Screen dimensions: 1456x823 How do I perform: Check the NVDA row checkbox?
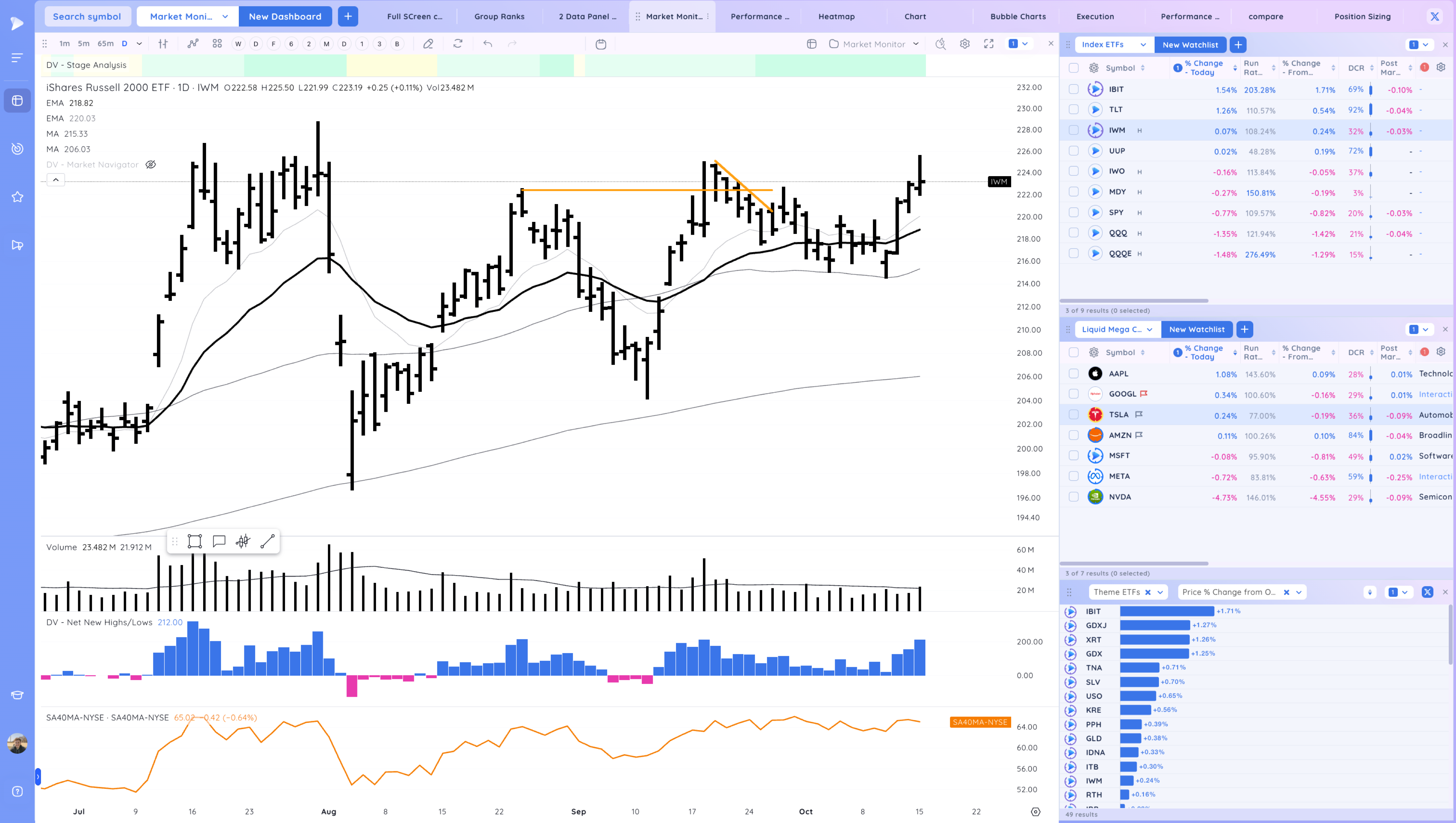tap(1073, 497)
